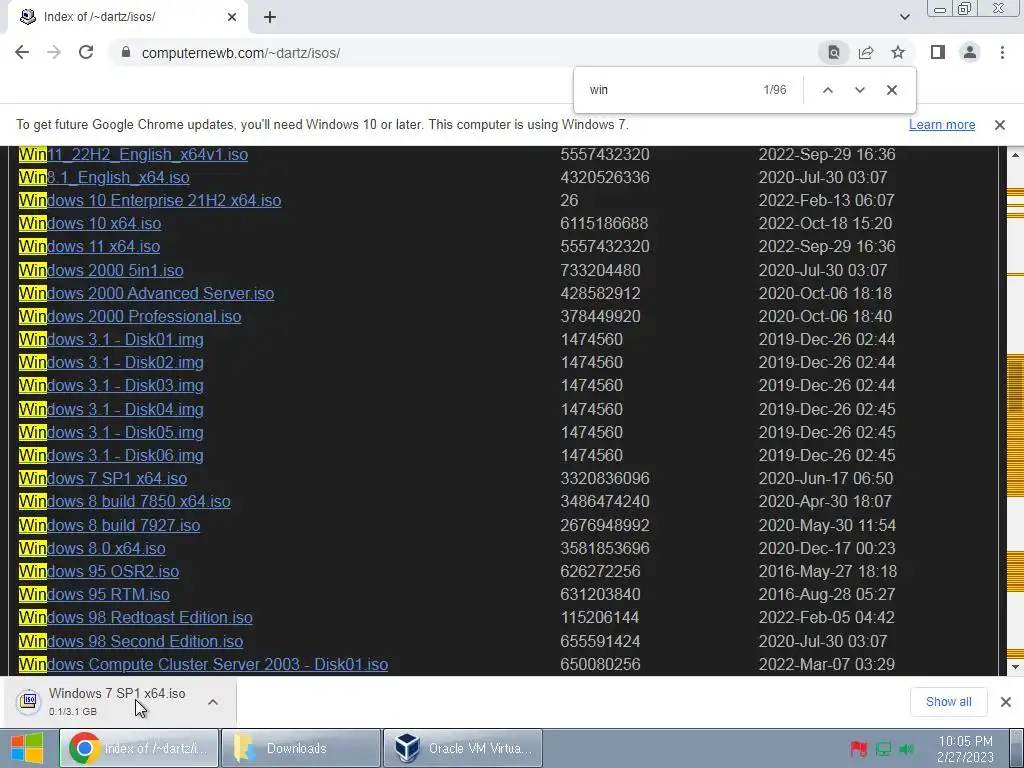Open Windows Compute Cluster Server 2003 - Disk01.iso
Screen dimensions: 1024x768
203,665
